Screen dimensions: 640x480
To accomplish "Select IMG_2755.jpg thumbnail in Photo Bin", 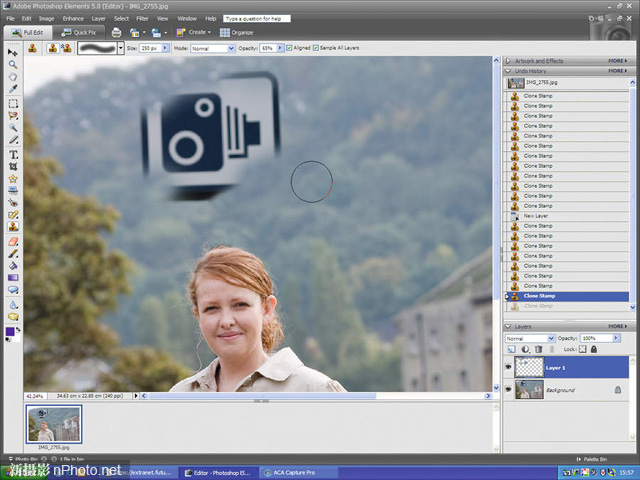I will tap(54, 424).
